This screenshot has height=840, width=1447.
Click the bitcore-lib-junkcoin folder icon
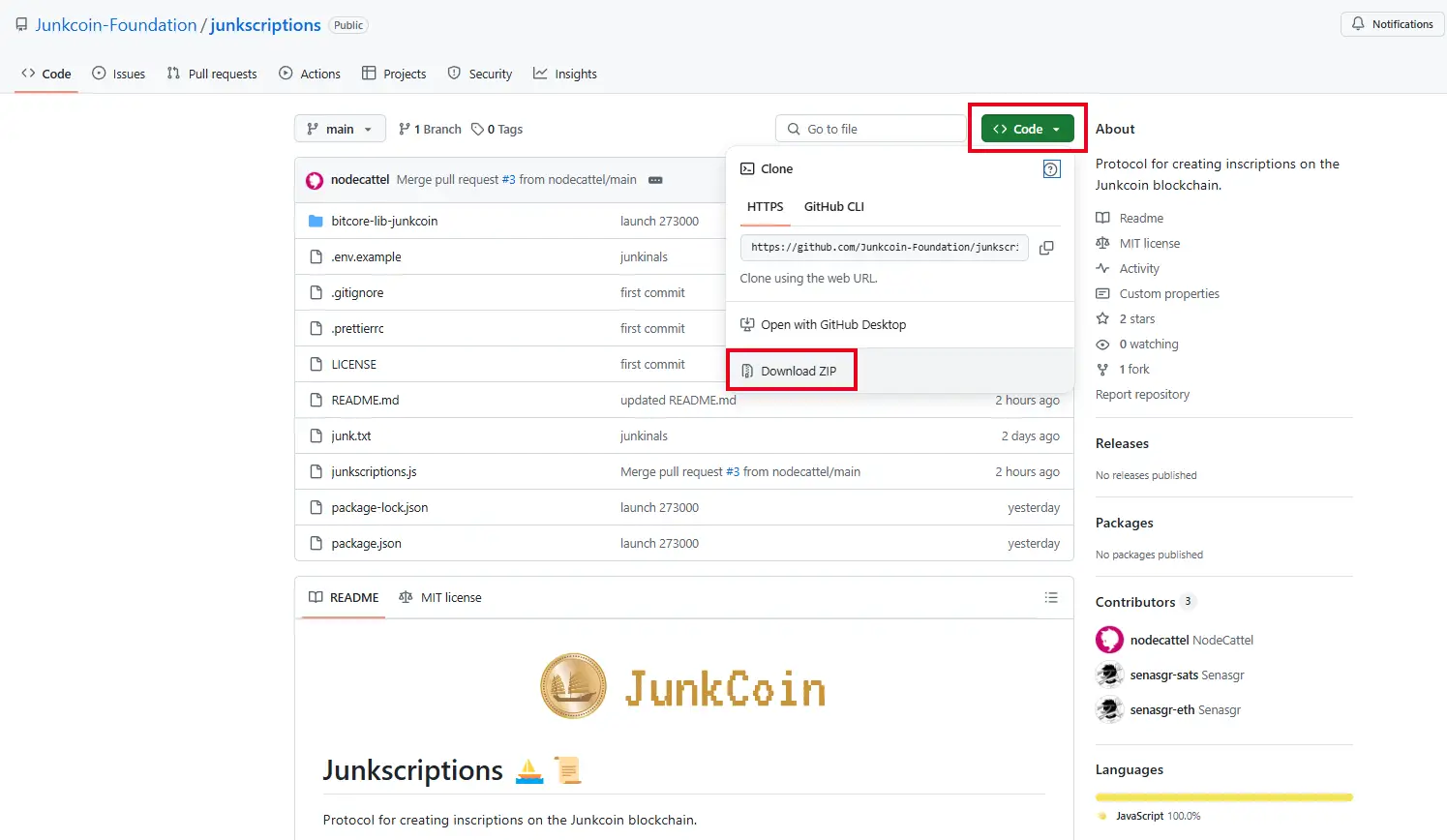[316, 221]
